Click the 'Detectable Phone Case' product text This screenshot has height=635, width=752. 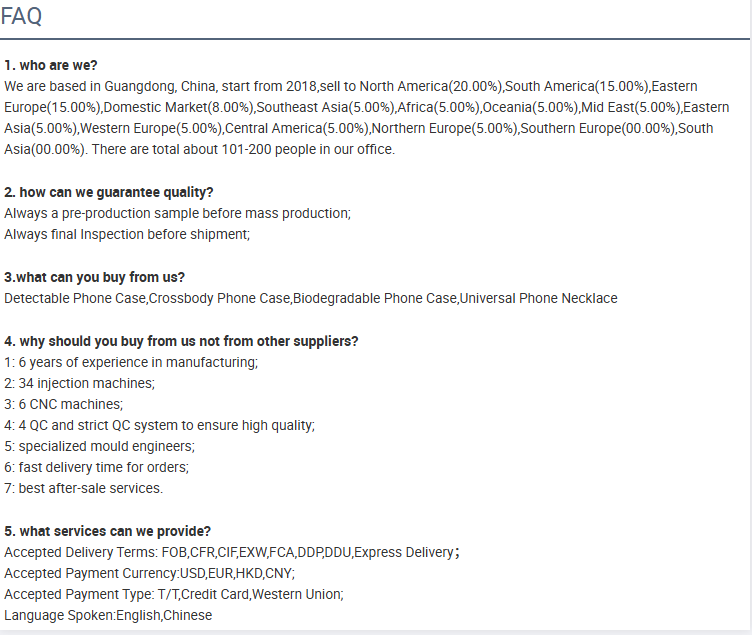click(x=75, y=298)
